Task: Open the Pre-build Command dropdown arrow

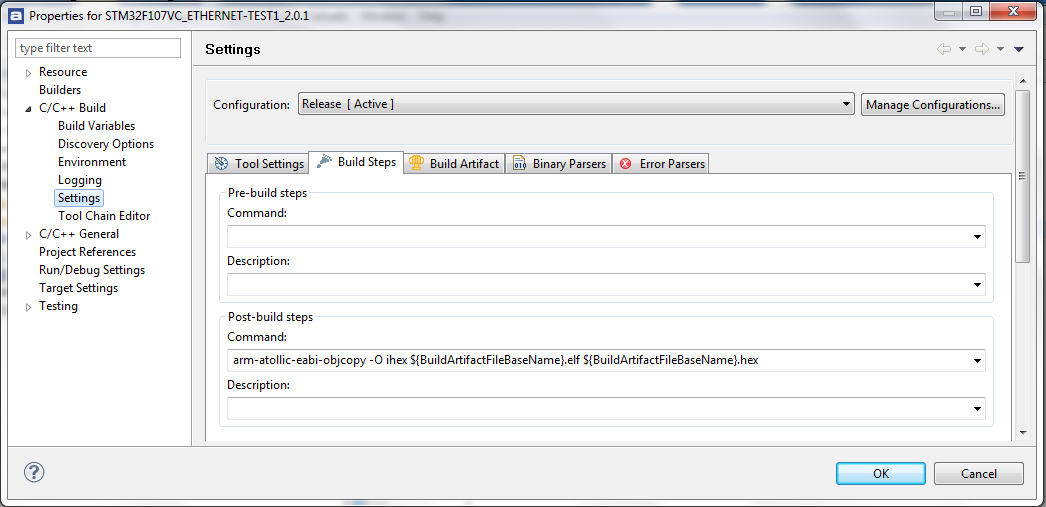Action: pyautogui.click(x=977, y=236)
